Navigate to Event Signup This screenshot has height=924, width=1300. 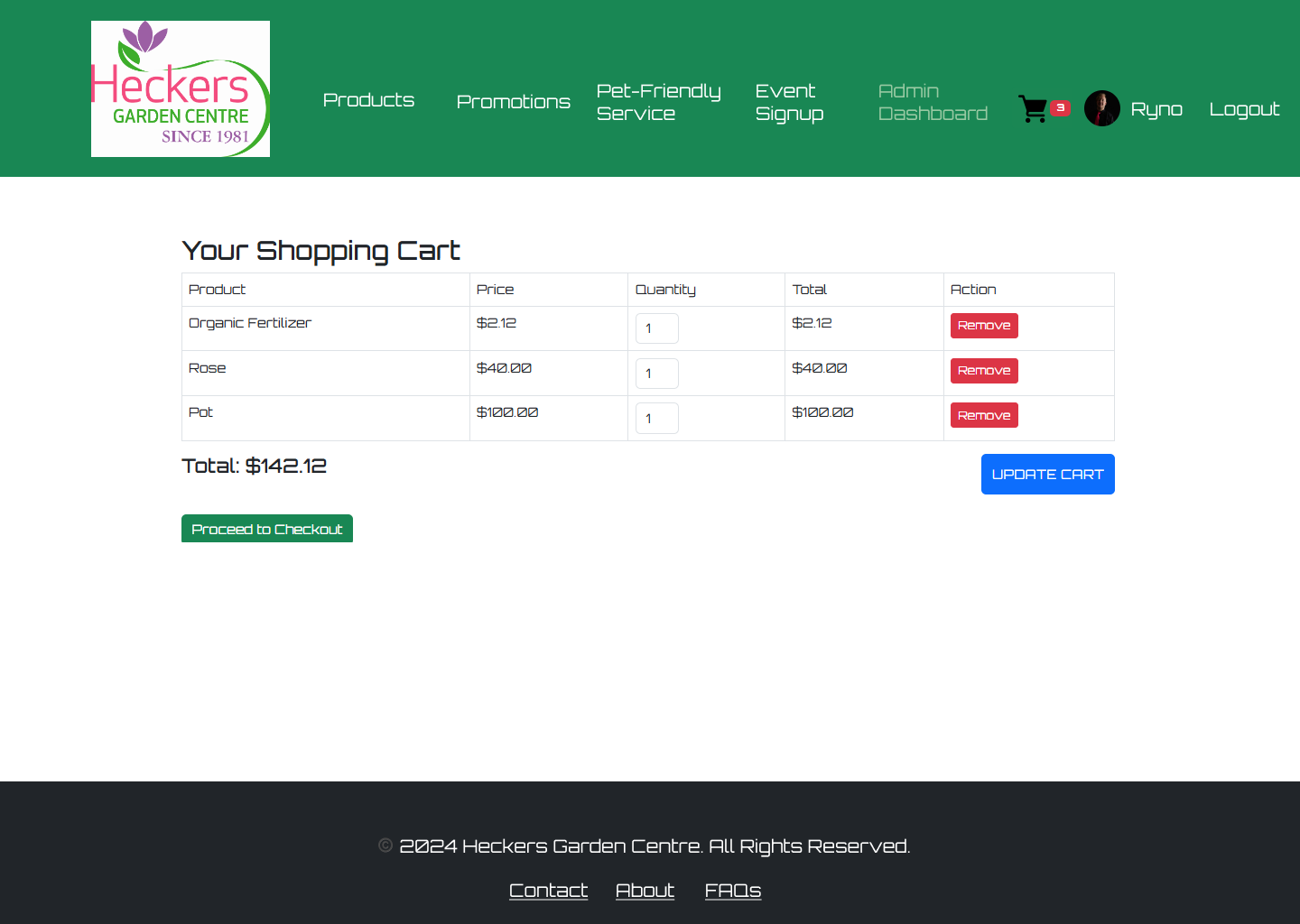click(789, 102)
